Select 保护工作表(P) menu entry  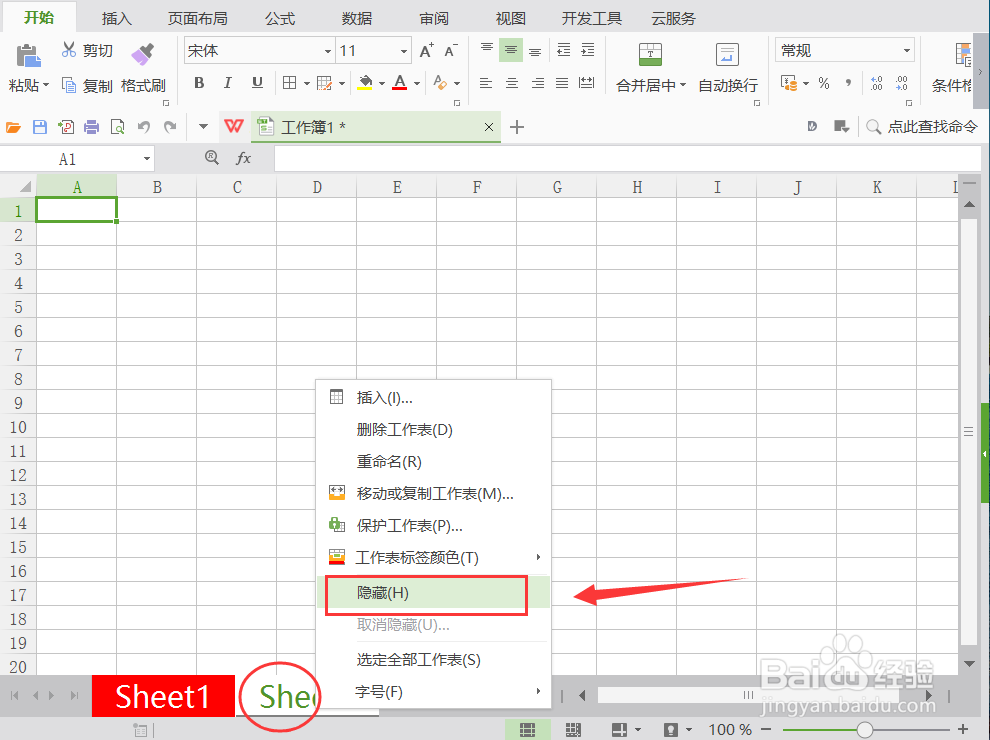point(433,525)
